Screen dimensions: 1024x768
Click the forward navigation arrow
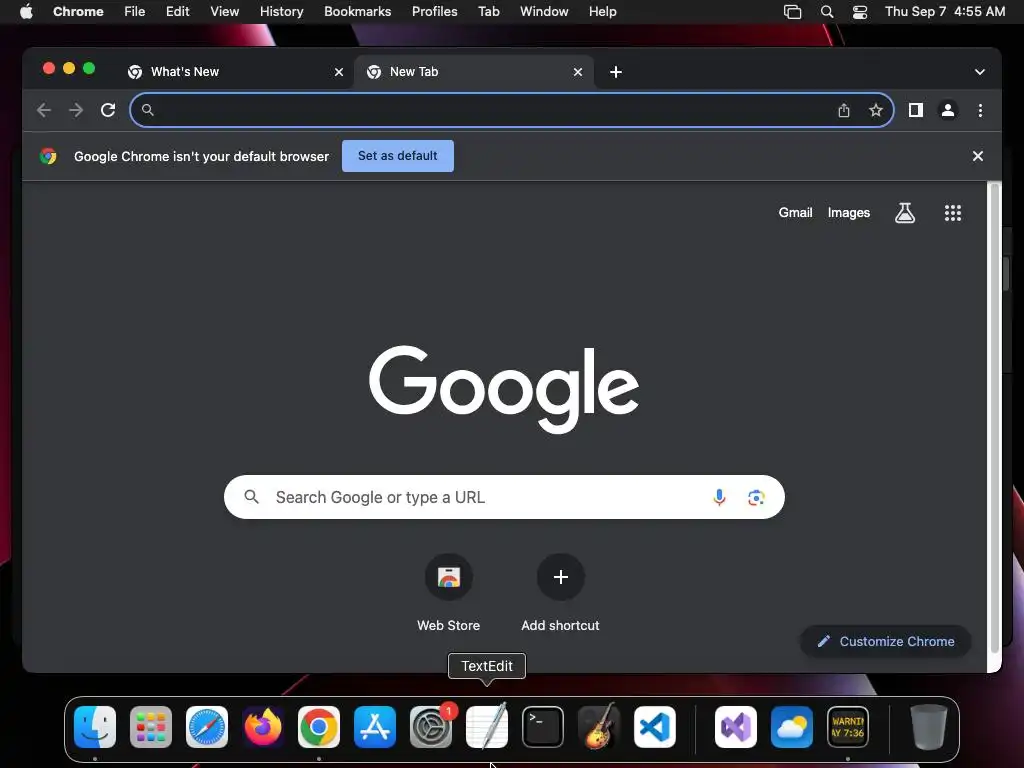pyautogui.click(x=76, y=110)
